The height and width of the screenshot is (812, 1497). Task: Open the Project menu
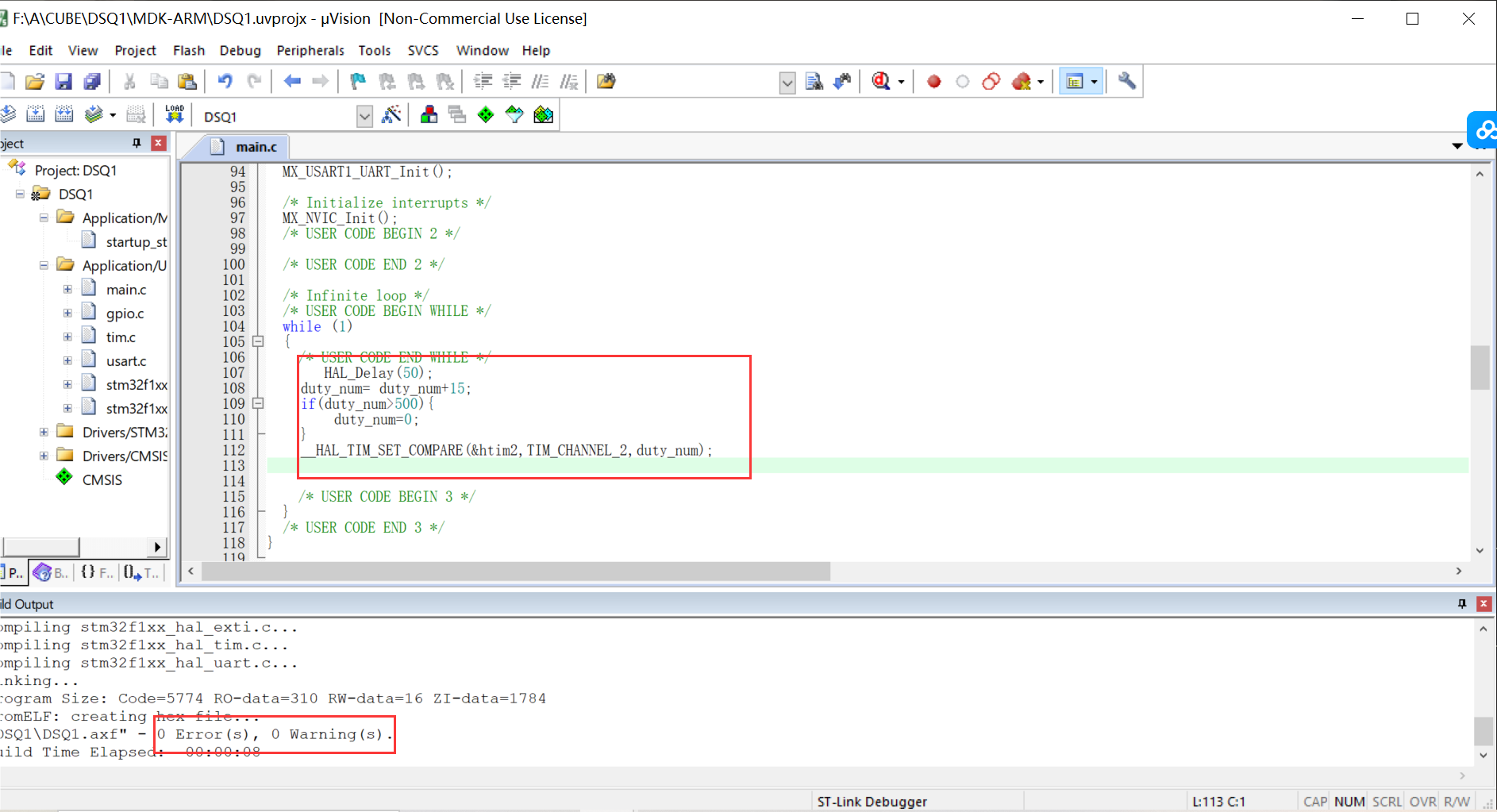[135, 50]
